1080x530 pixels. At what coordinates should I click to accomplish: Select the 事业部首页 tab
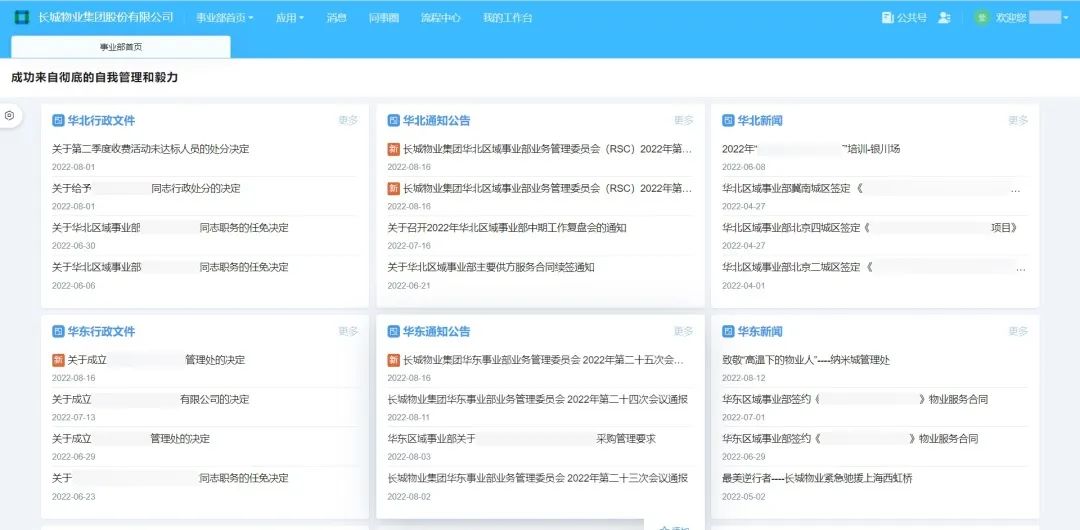click(x=121, y=47)
